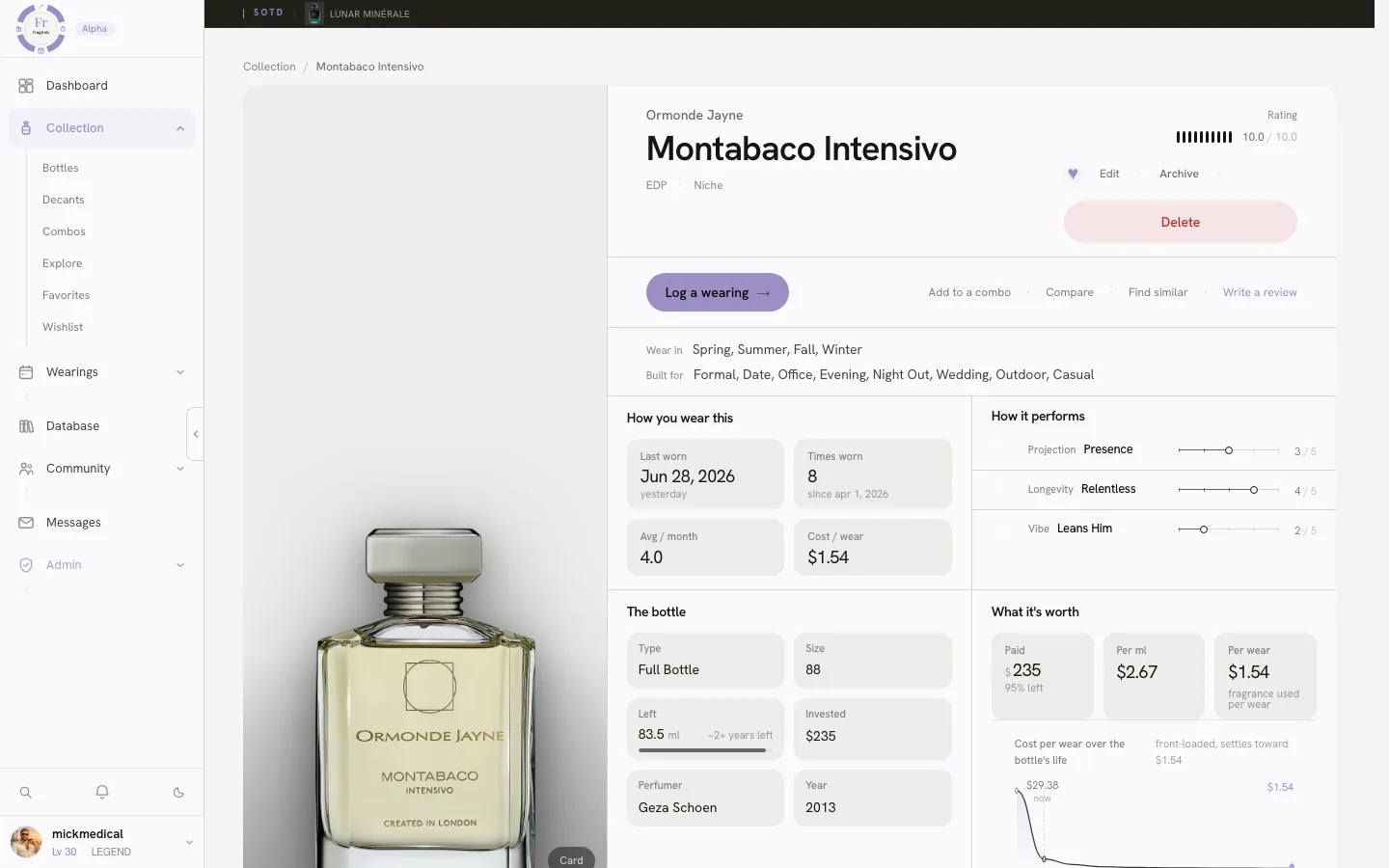Click Log a wearing button
This screenshot has height=868, width=1389.
click(x=718, y=292)
